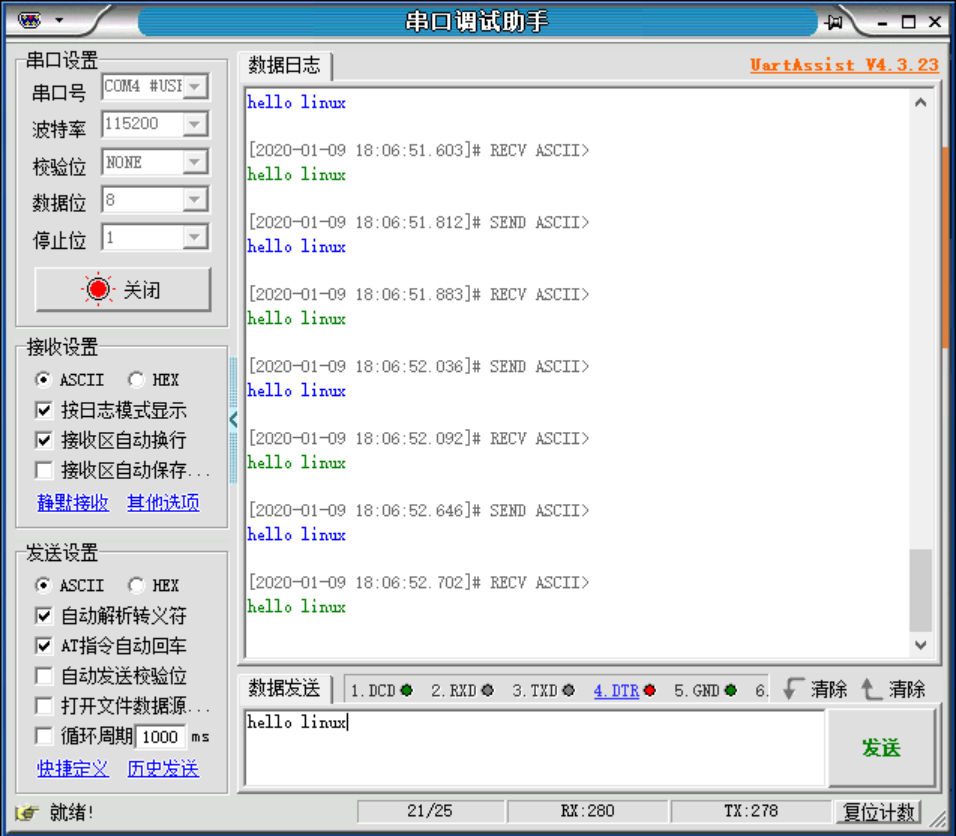Disable 按日志模式显示 checkbox

tap(43, 410)
